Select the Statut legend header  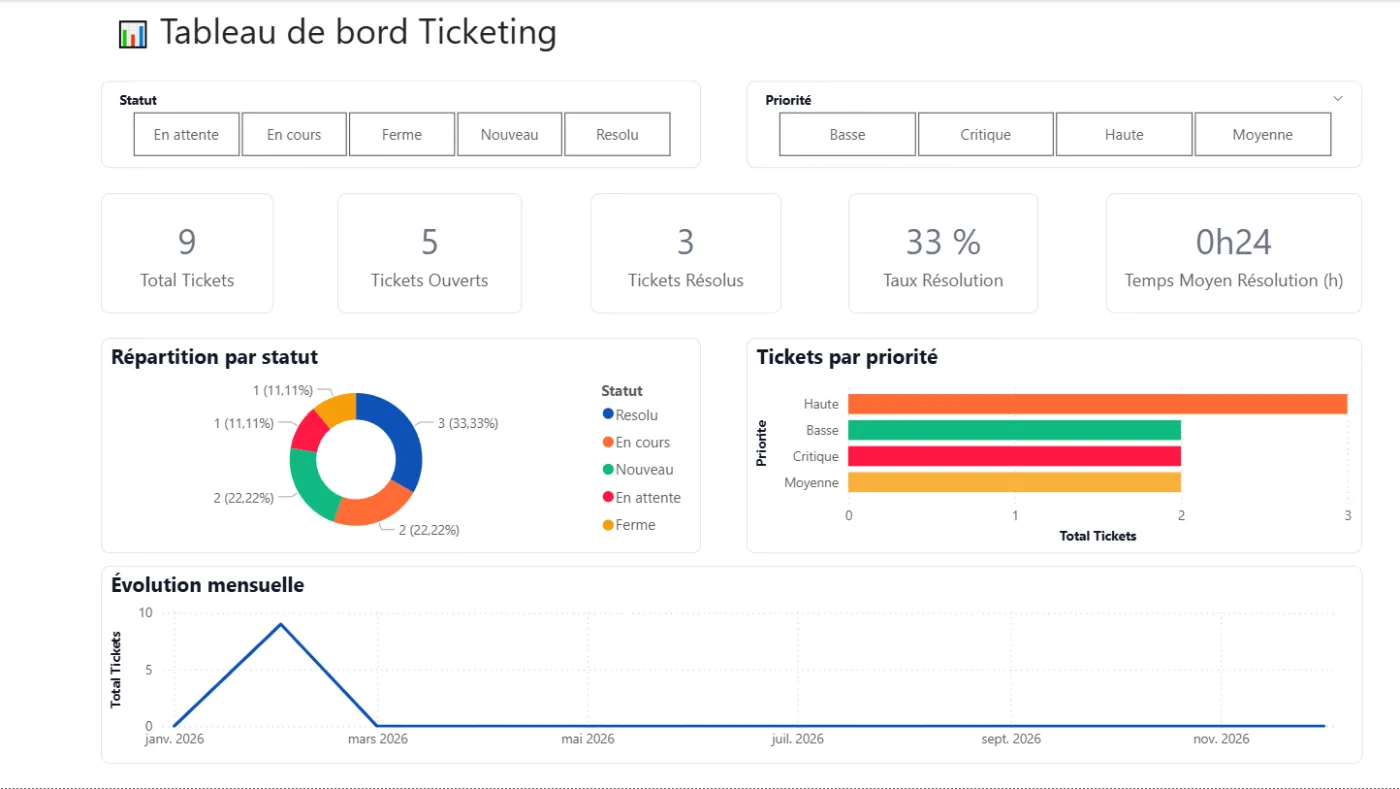[622, 391]
